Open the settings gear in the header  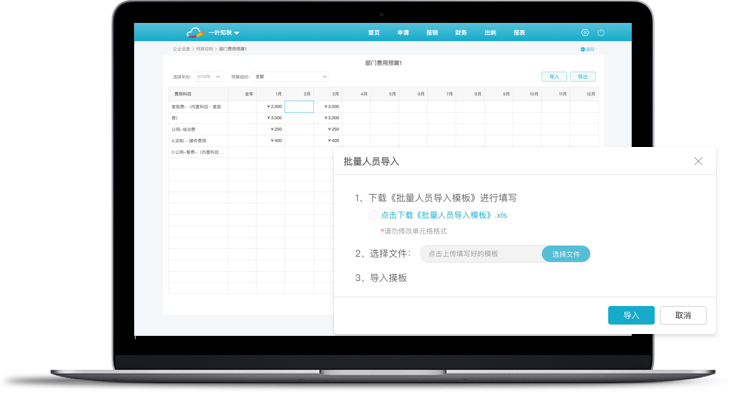click(x=585, y=32)
